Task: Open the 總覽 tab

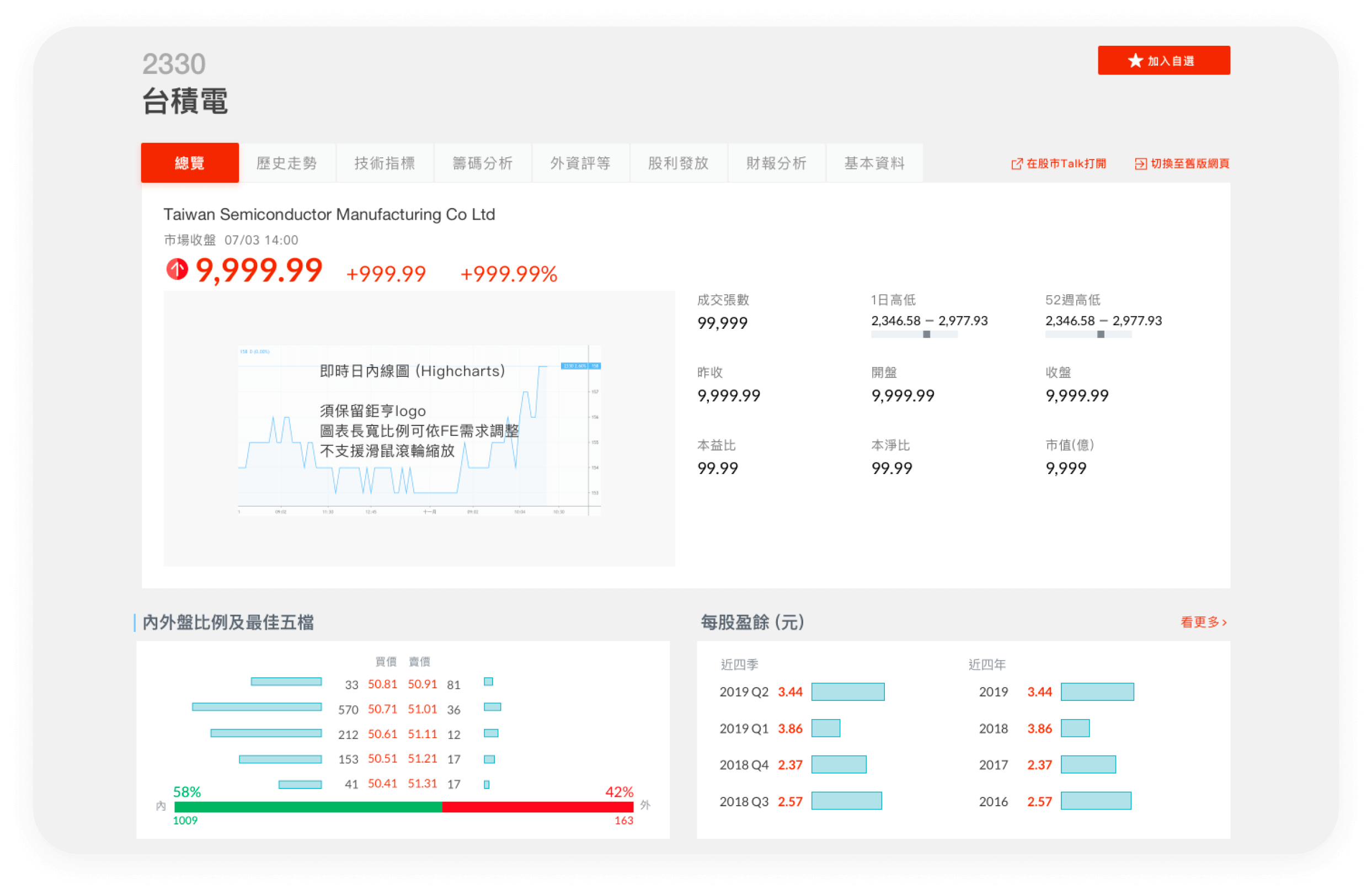Action: click(190, 163)
